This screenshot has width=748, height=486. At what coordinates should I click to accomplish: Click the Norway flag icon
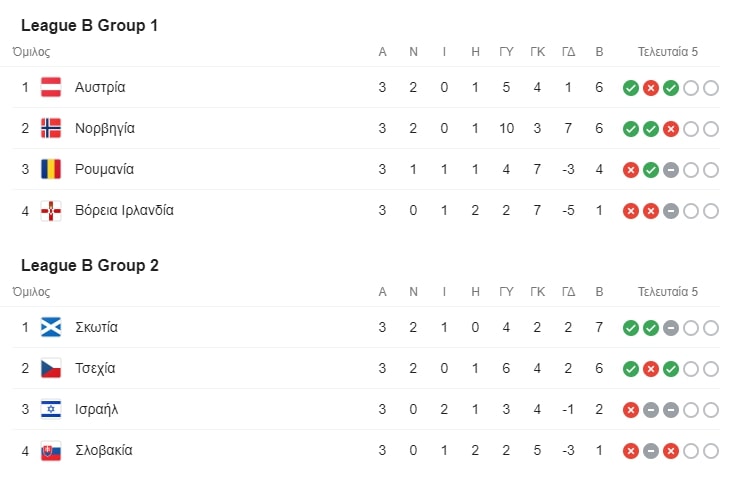point(51,128)
